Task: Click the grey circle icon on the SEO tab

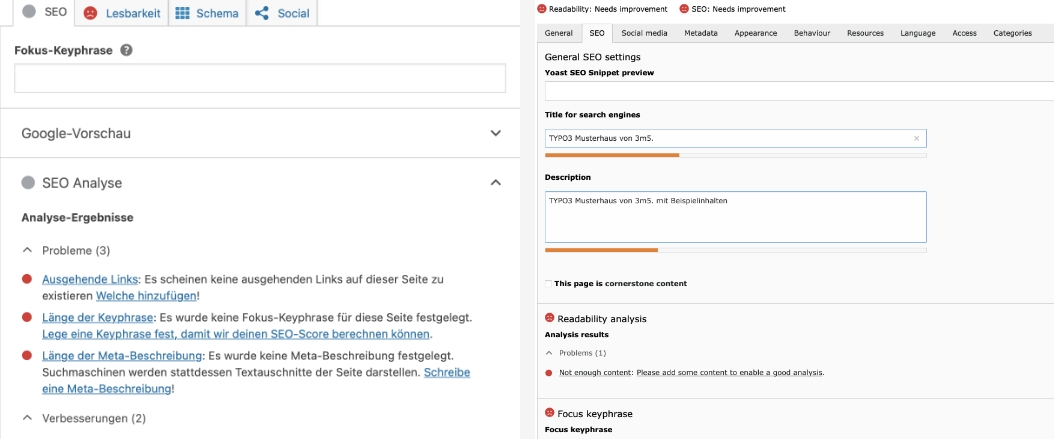Action: 28,12
